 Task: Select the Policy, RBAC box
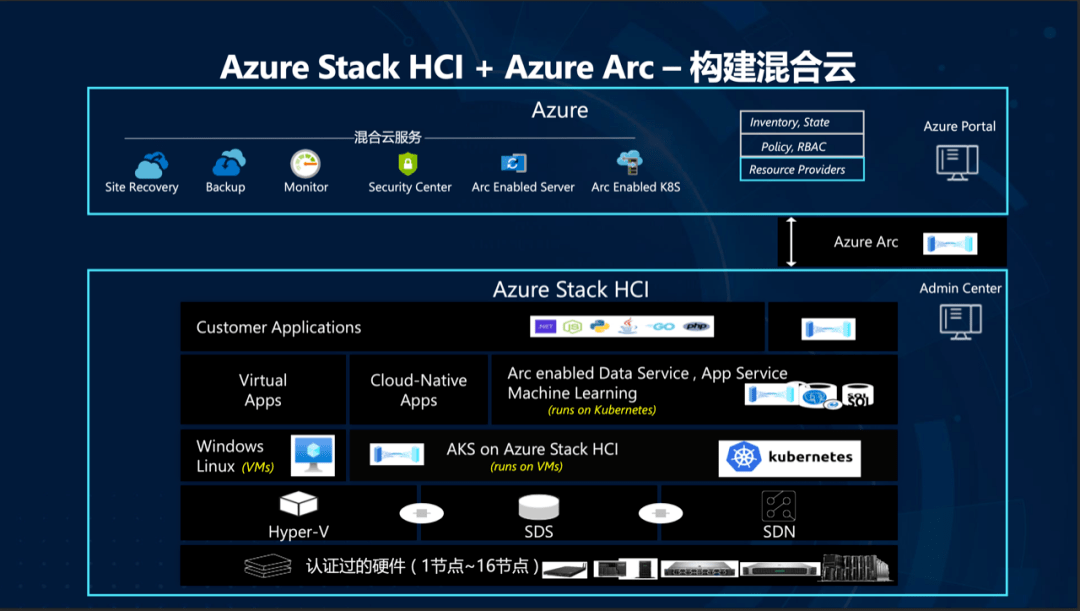[802, 146]
